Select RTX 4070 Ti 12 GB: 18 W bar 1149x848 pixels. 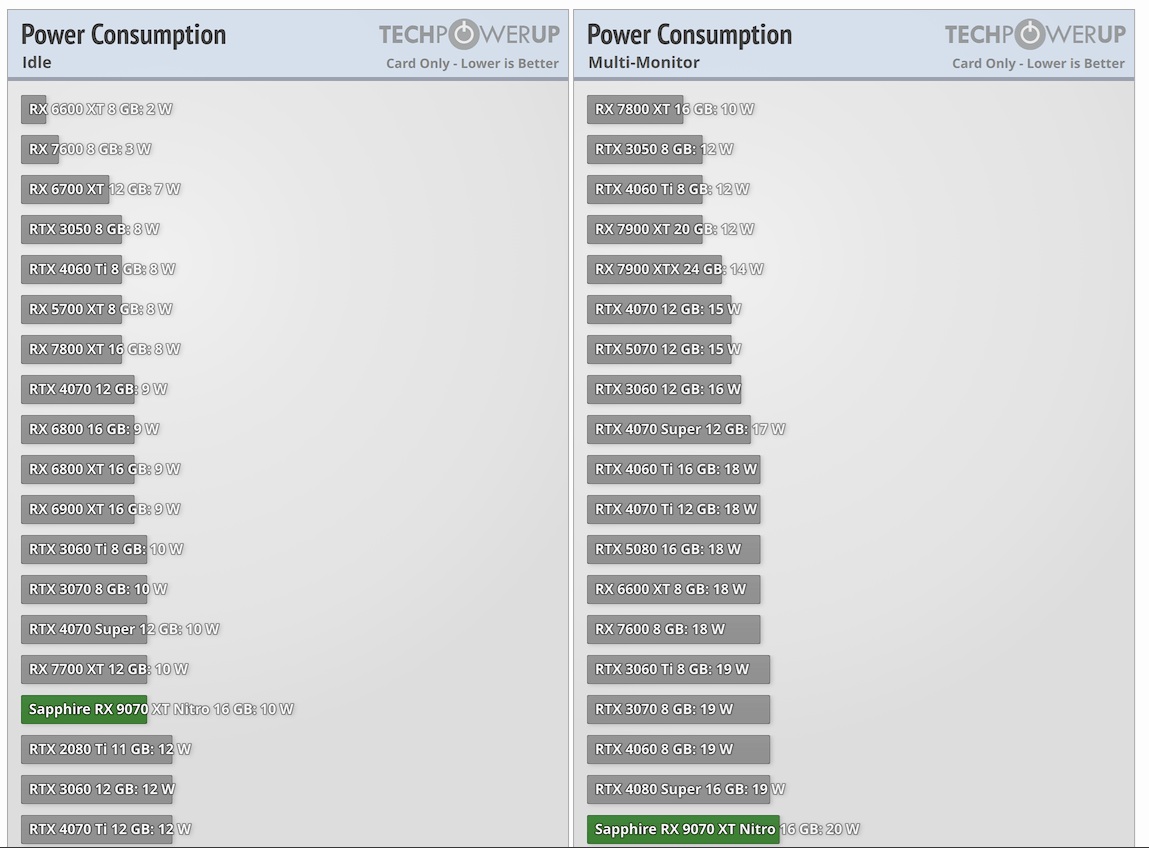(674, 509)
